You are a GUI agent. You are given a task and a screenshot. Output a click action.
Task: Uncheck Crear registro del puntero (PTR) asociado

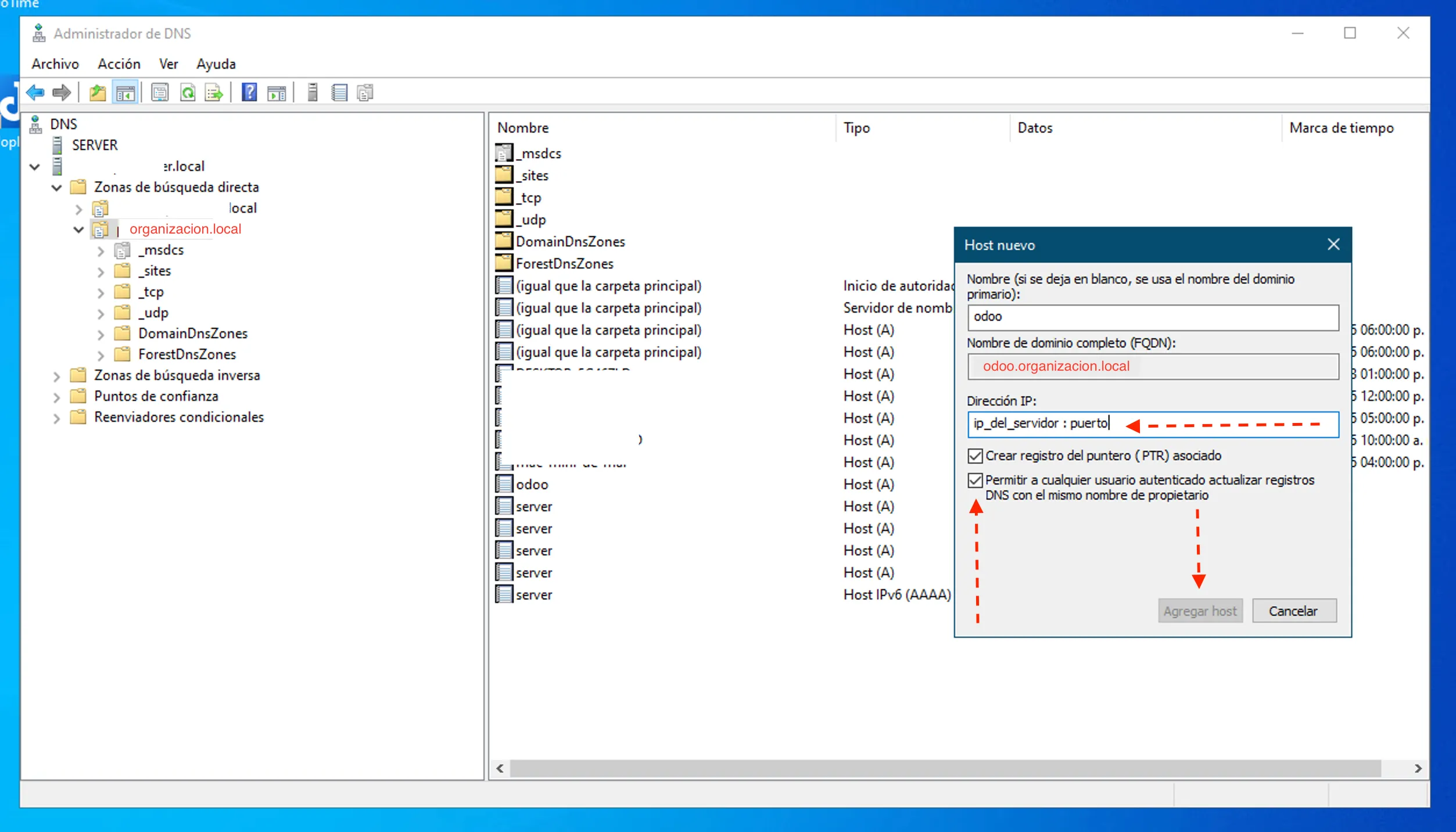click(976, 456)
